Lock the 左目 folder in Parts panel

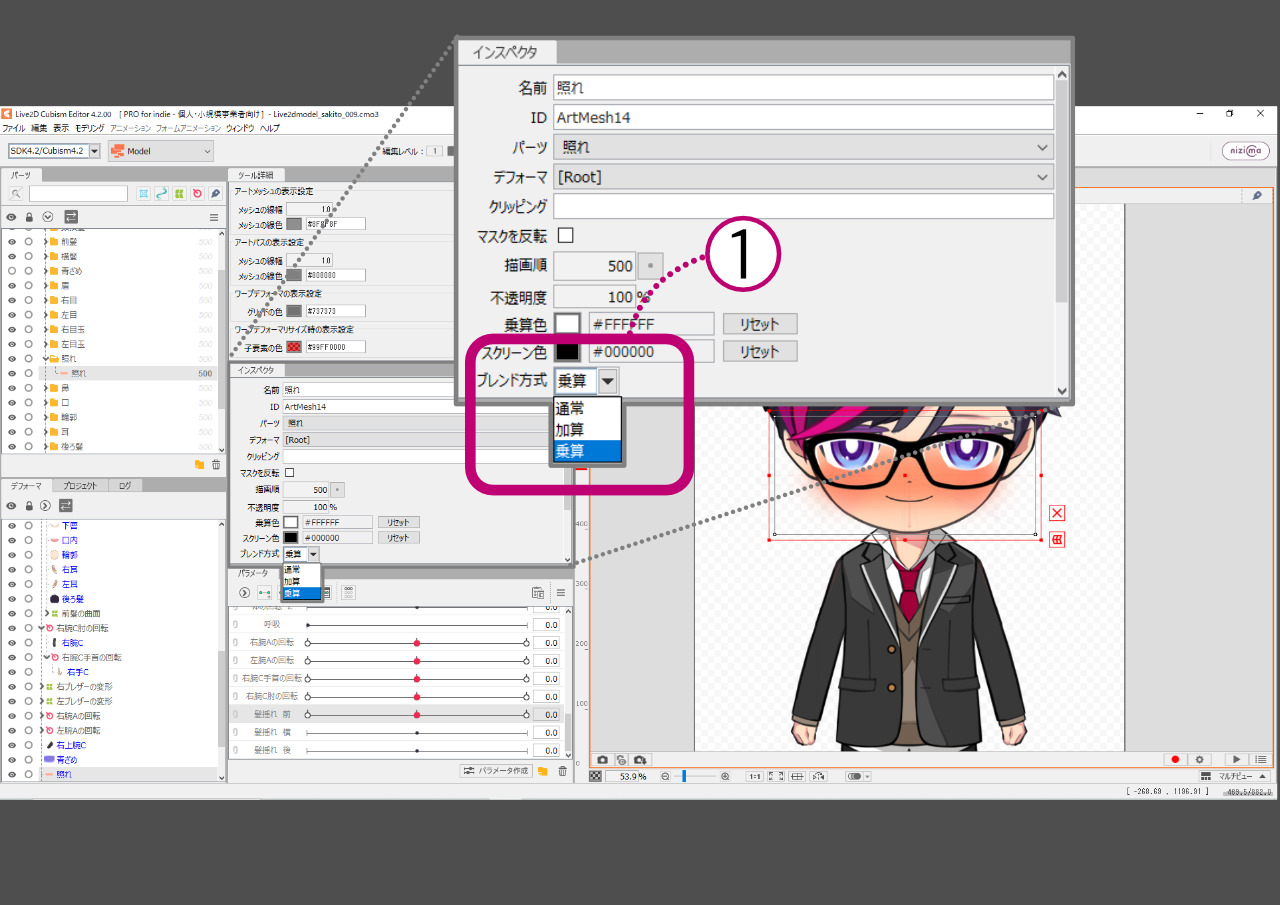point(29,314)
